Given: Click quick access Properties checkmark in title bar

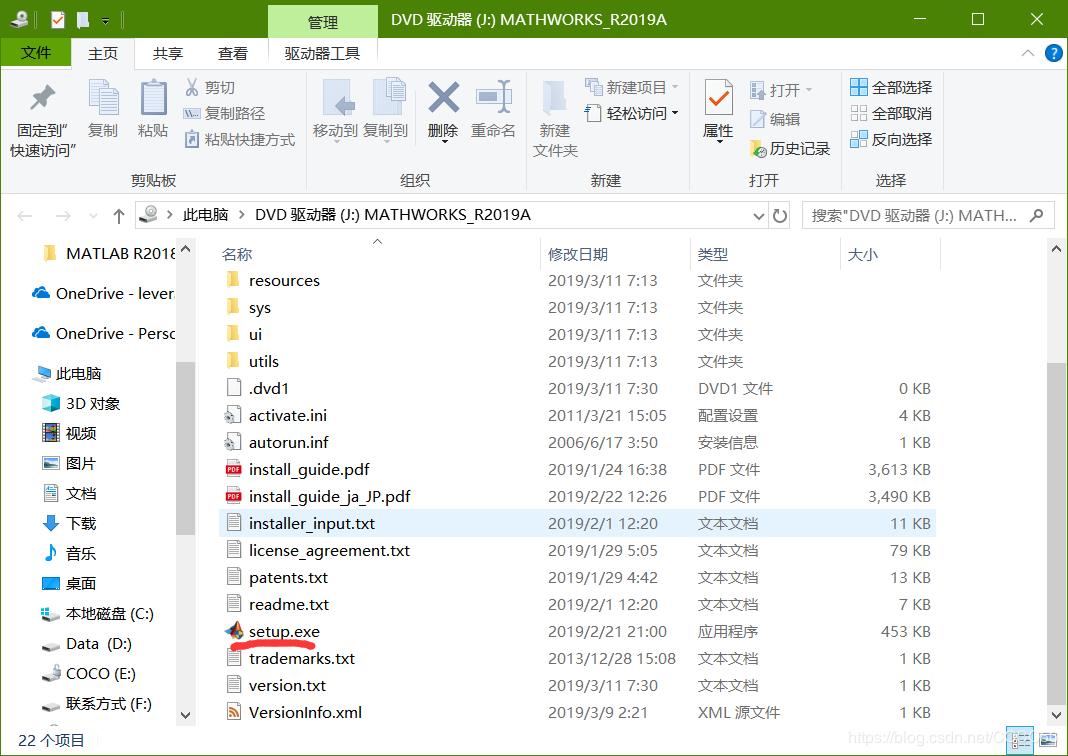Looking at the screenshot, I should (58, 20).
